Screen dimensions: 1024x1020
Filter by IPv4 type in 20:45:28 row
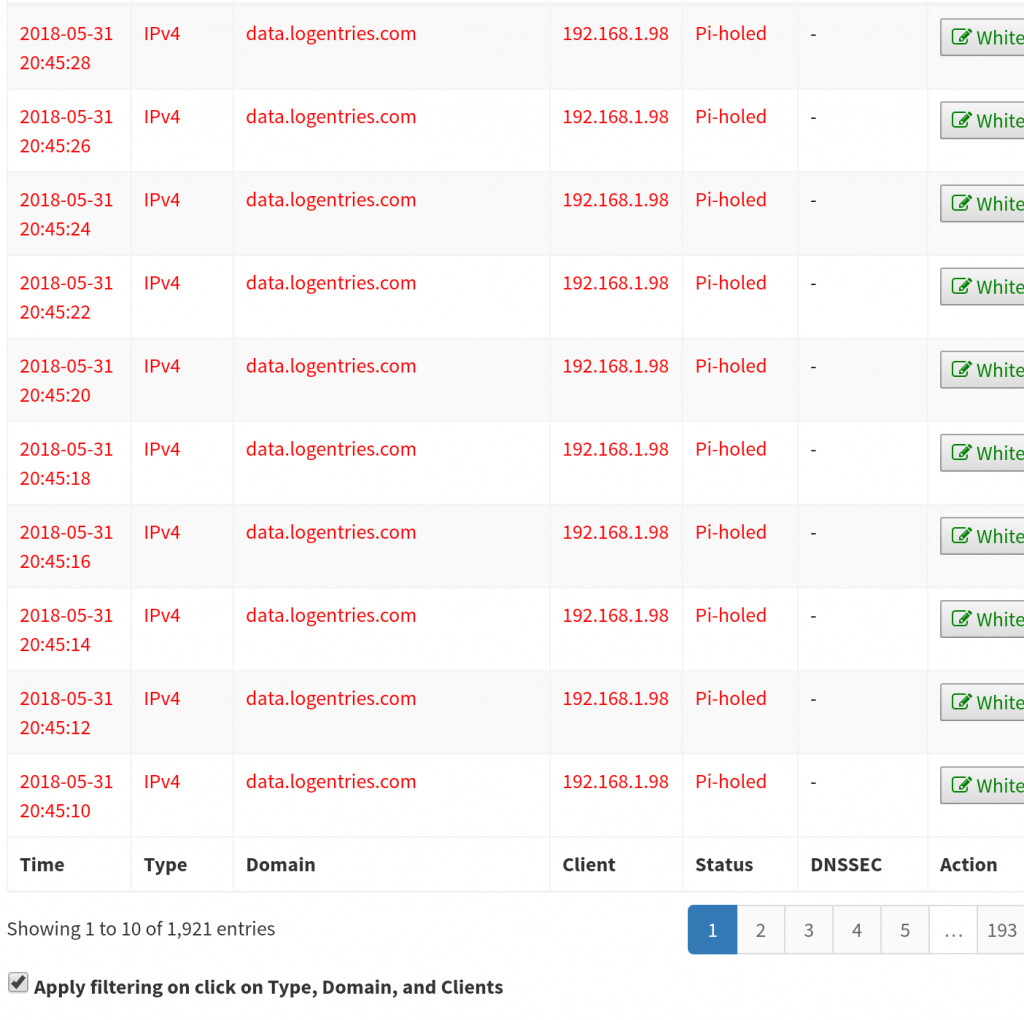(x=162, y=34)
